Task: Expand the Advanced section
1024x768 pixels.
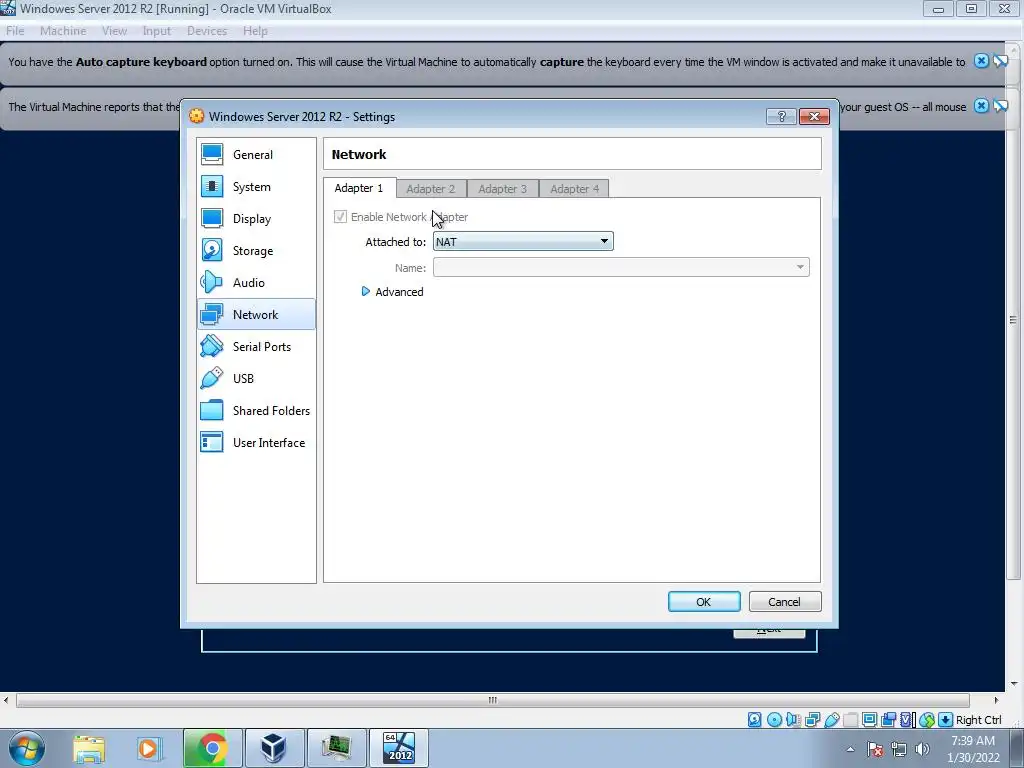Action: (392, 292)
